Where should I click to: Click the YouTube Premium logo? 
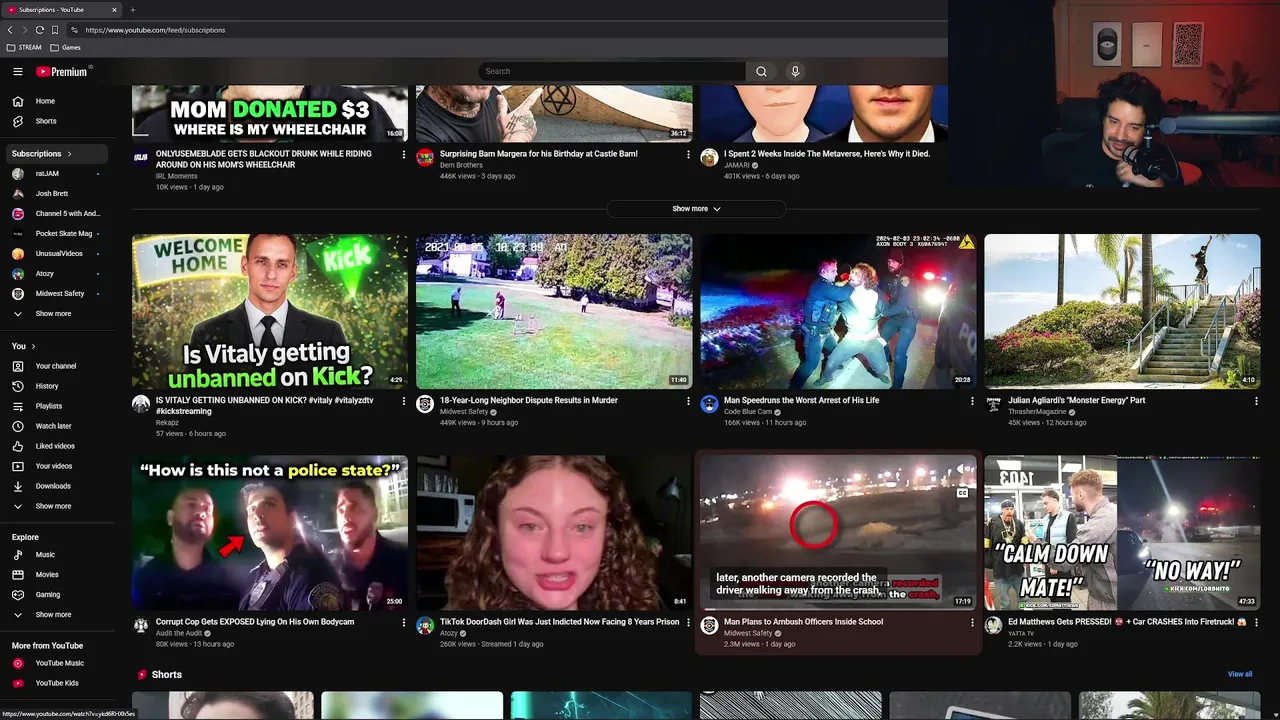pos(63,71)
